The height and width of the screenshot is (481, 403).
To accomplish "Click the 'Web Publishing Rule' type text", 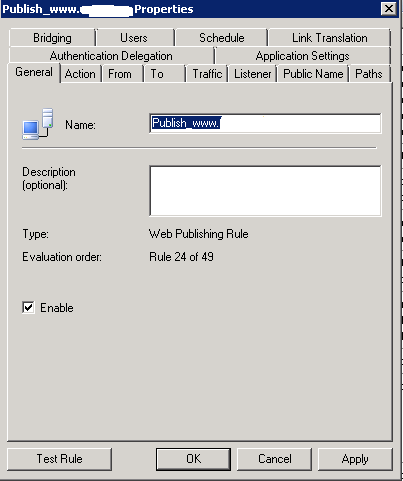I will (199, 234).
